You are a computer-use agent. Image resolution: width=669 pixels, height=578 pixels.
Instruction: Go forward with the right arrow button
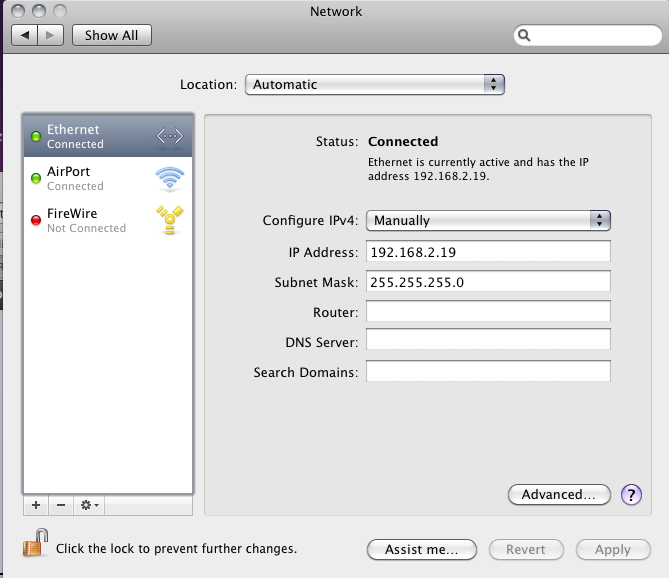click(x=50, y=35)
